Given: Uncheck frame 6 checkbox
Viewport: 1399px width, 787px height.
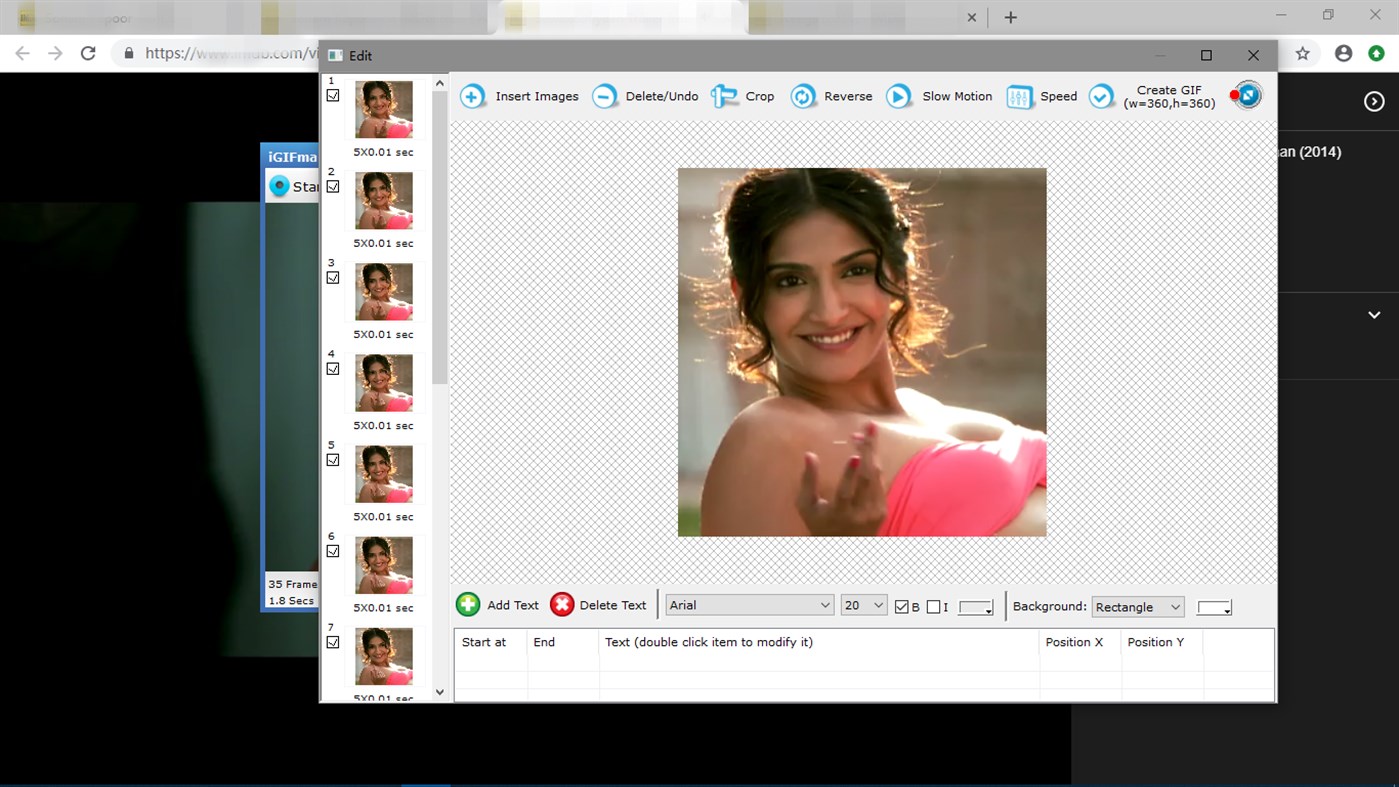Looking at the screenshot, I should (333, 550).
